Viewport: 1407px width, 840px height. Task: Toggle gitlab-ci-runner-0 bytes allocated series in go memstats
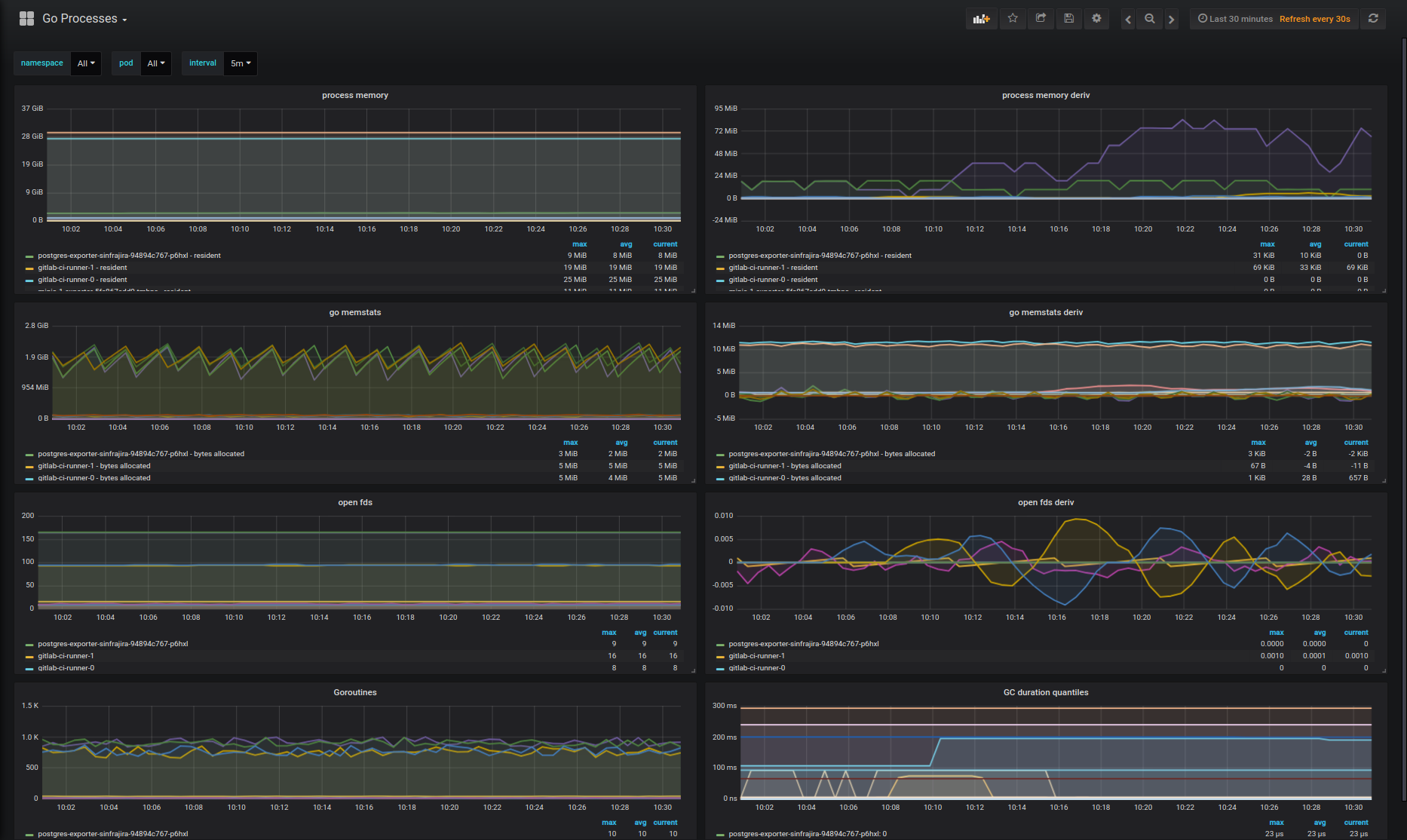click(x=93, y=478)
